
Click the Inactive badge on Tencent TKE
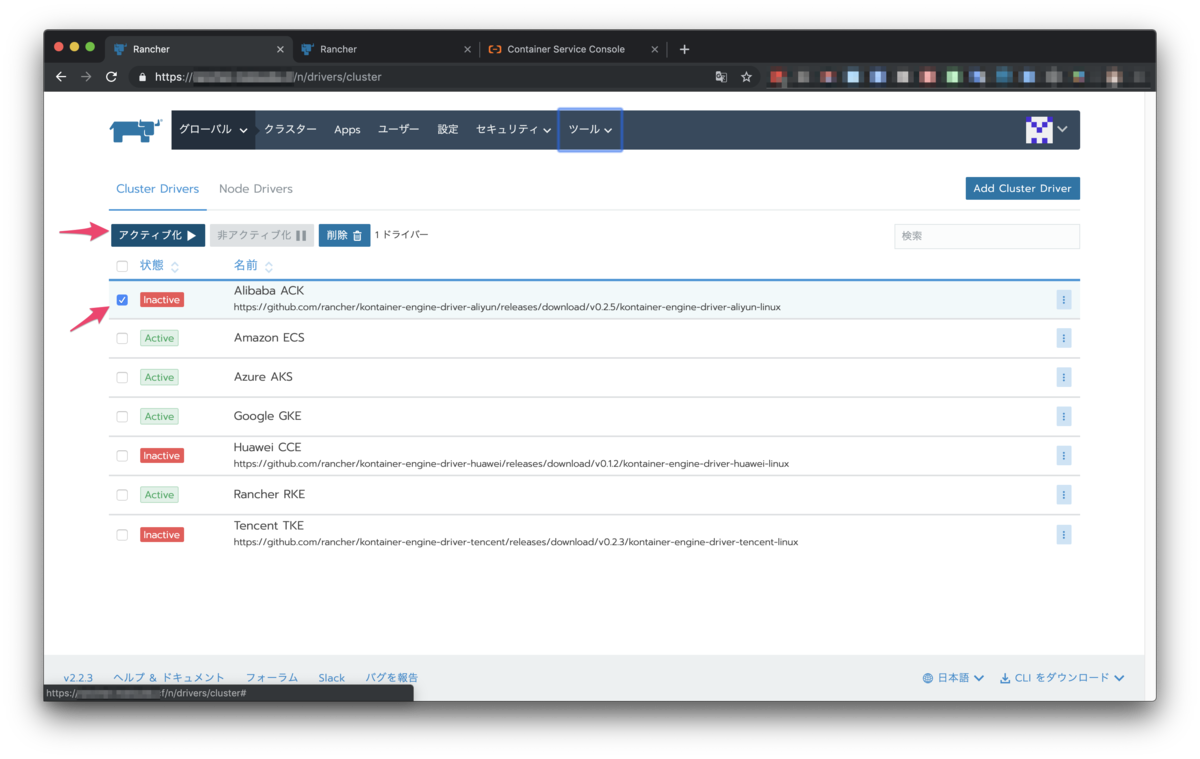(162, 535)
